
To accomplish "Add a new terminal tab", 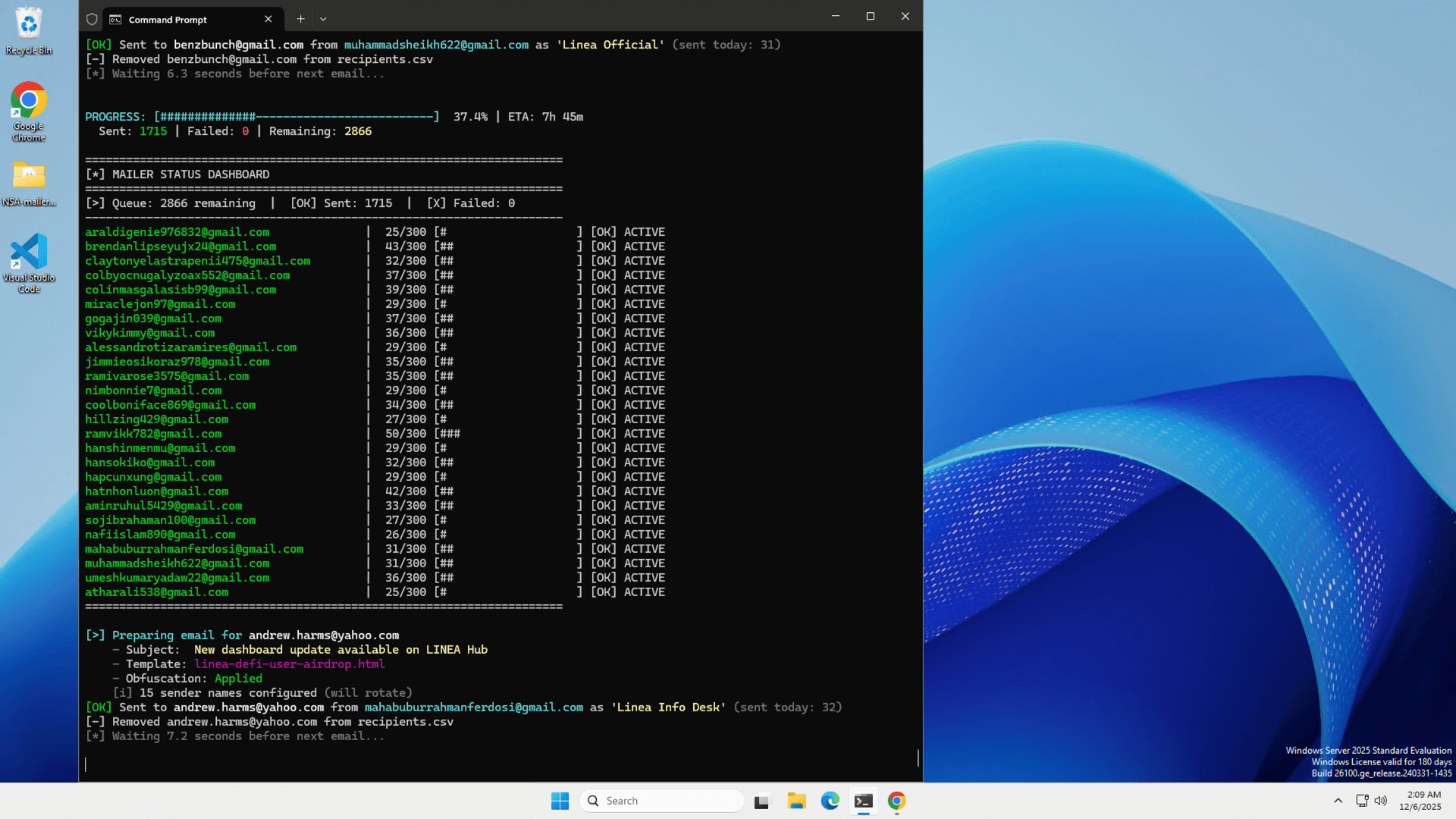I will tap(300, 19).
